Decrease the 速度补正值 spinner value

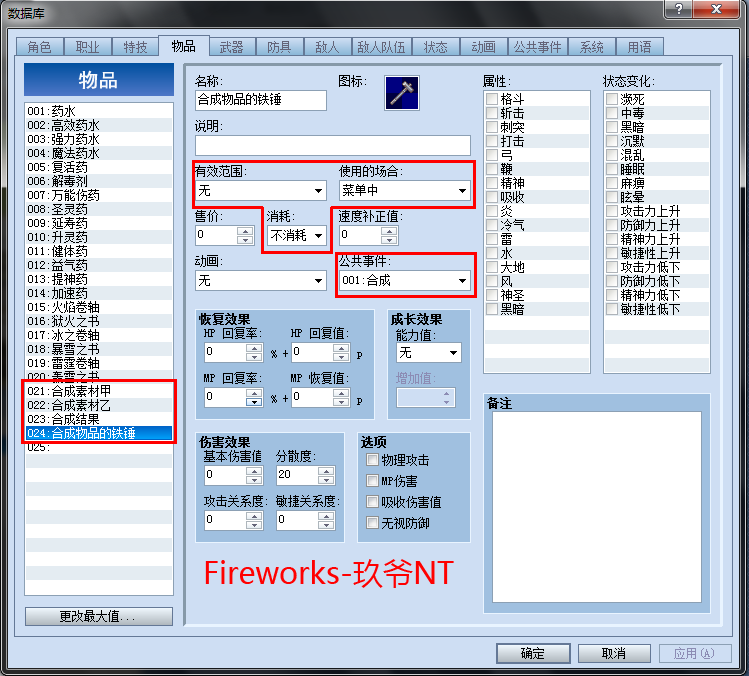click(389, 240)
